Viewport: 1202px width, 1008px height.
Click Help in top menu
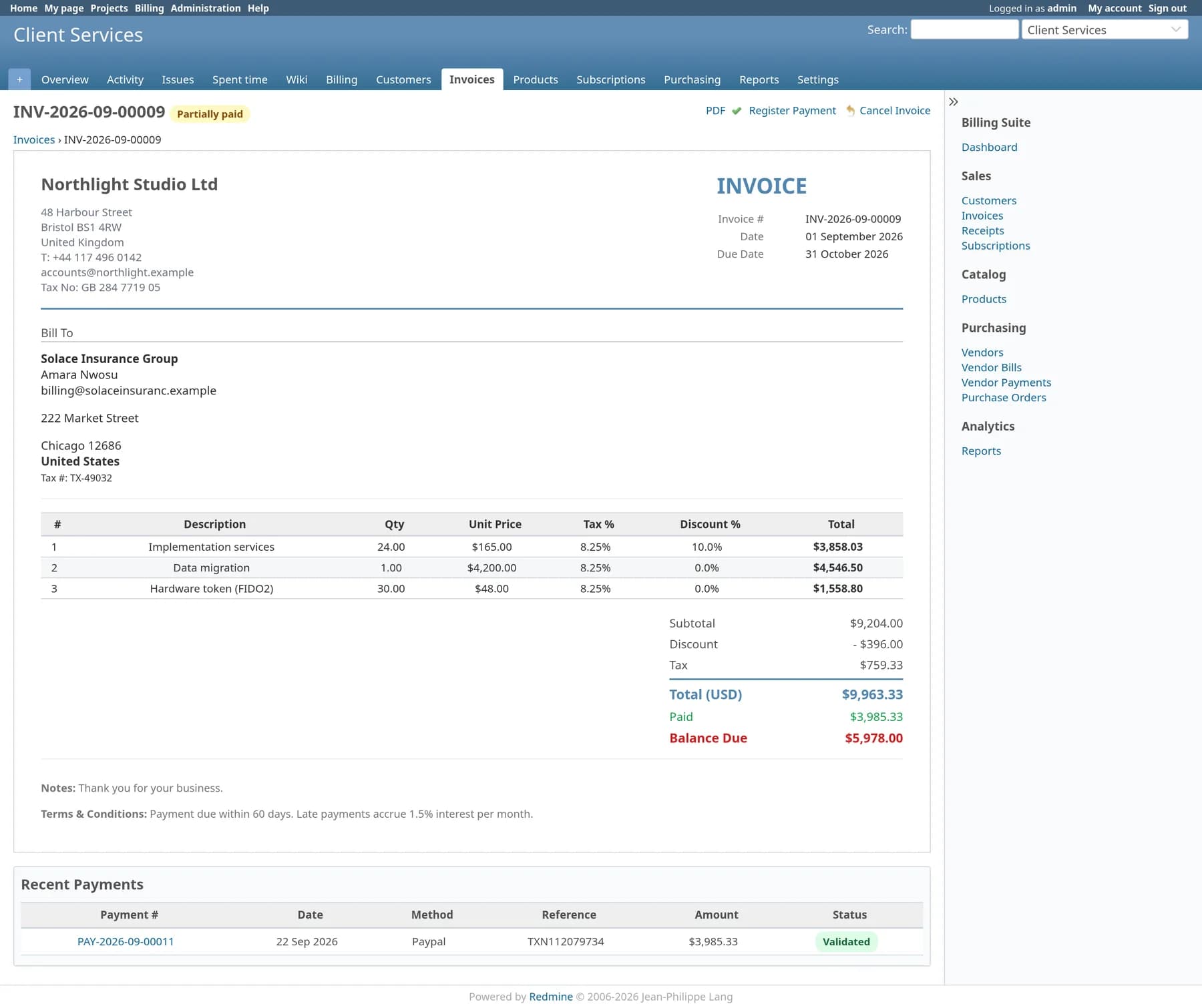(x=258, y=8)
